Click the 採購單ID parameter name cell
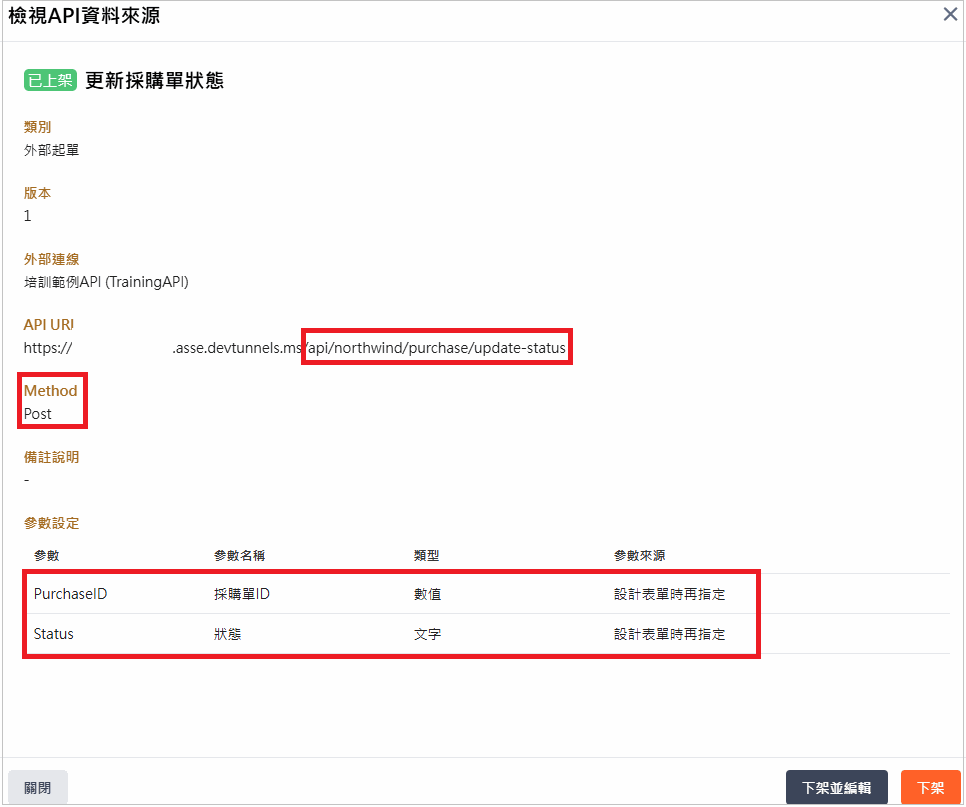The height and width of the screenshot is (807, 966). coord(242,594)
